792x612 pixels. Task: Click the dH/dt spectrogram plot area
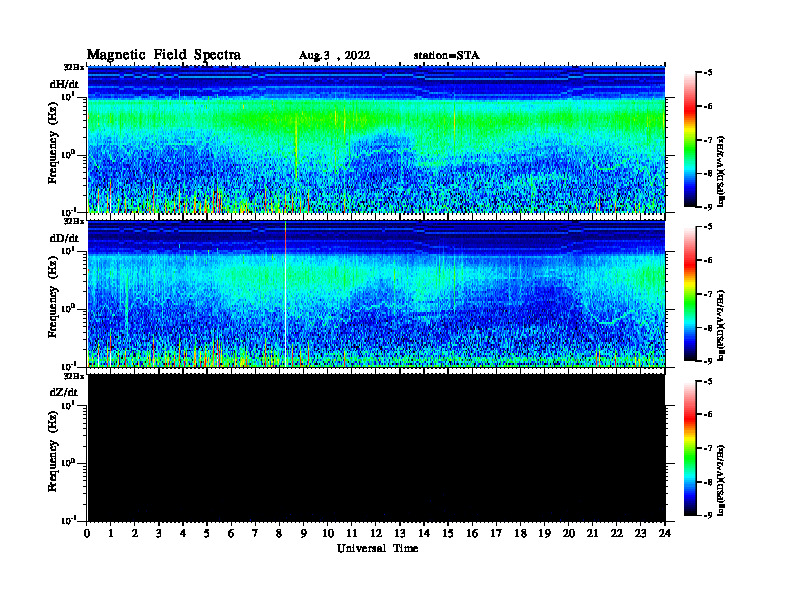[376, 139]
